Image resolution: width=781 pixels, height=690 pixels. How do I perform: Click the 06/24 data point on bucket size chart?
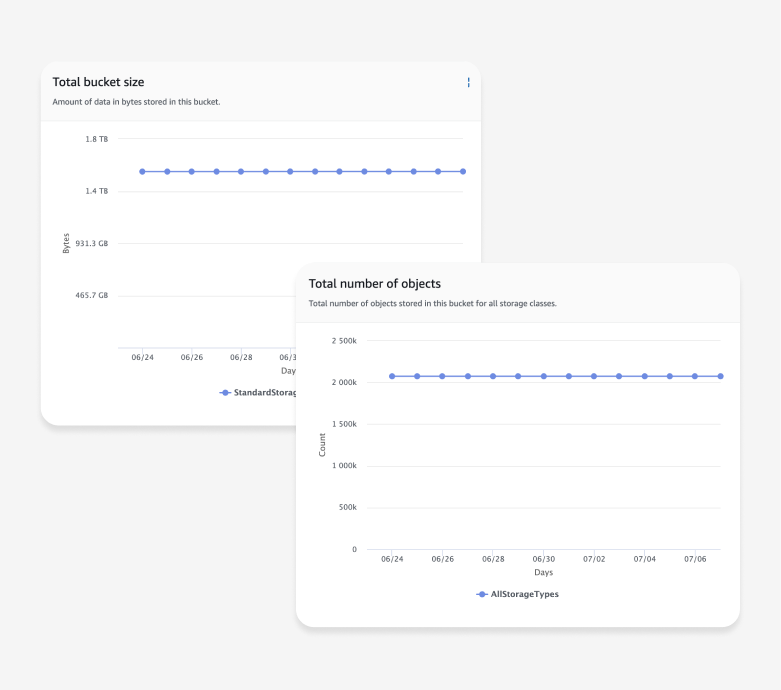coord(142,171)
